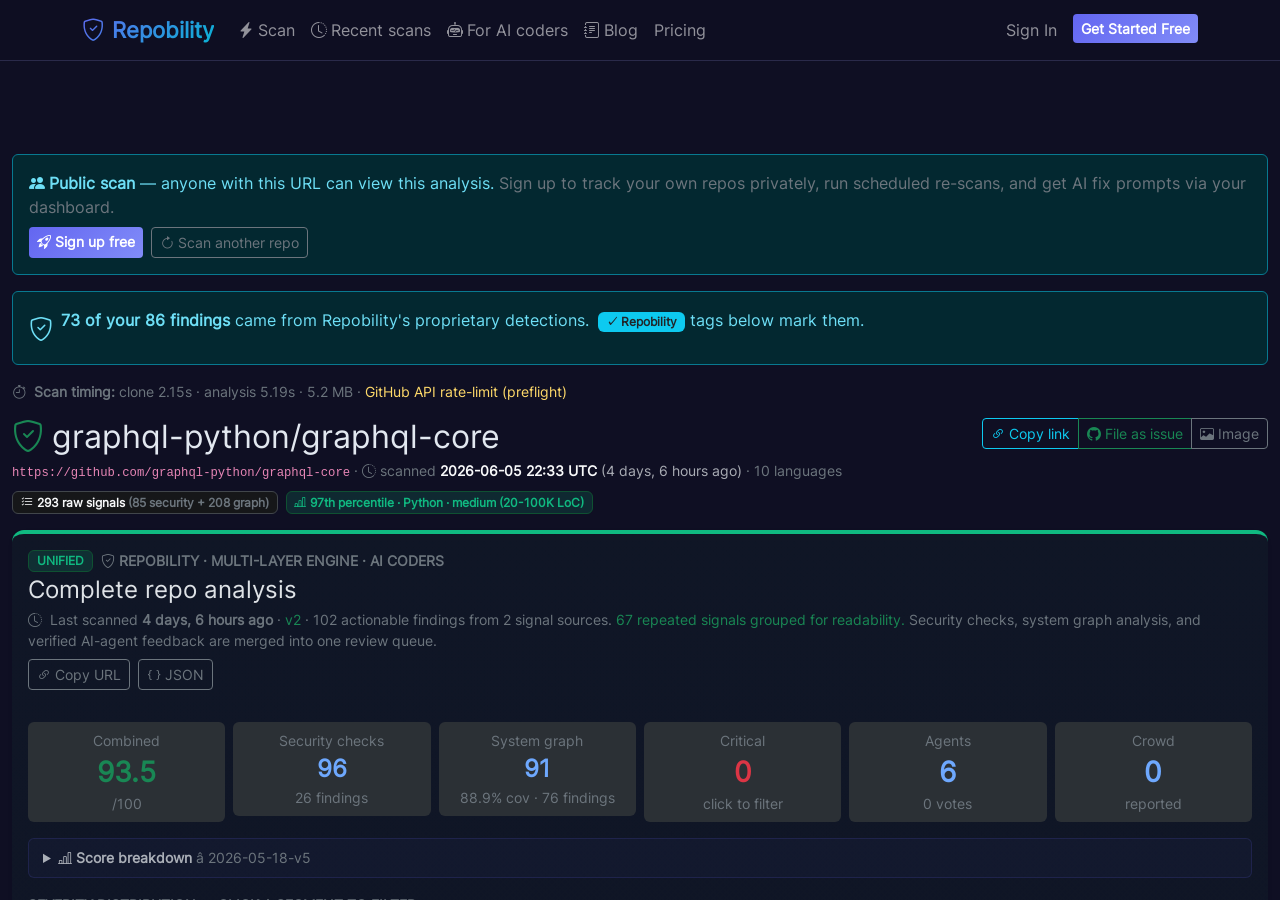Open the Scan page from navbar
This screenshot has width=1280, height=900.
267,30
